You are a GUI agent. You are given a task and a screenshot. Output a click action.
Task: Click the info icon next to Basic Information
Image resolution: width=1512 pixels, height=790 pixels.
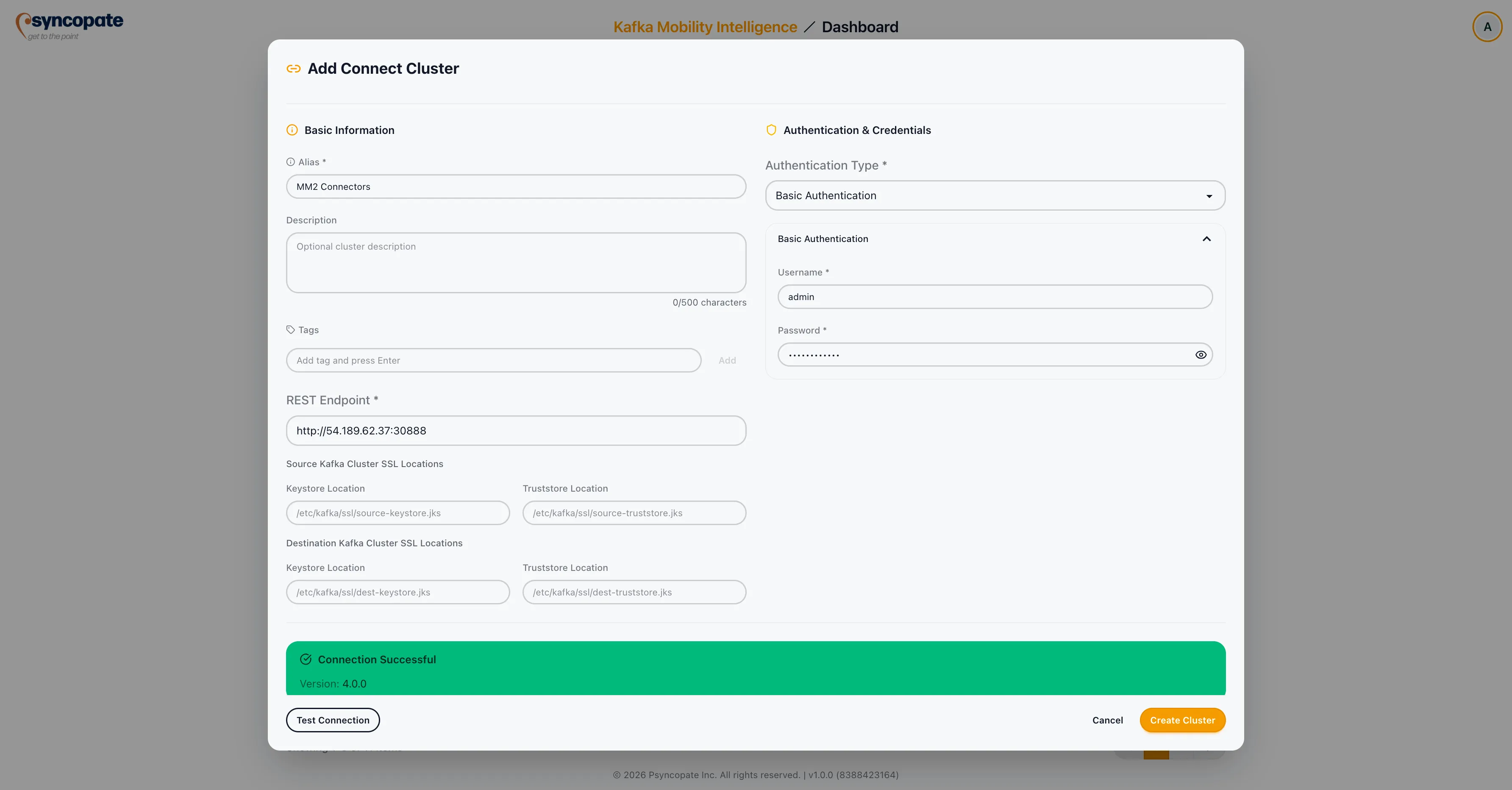click(292, 130)
